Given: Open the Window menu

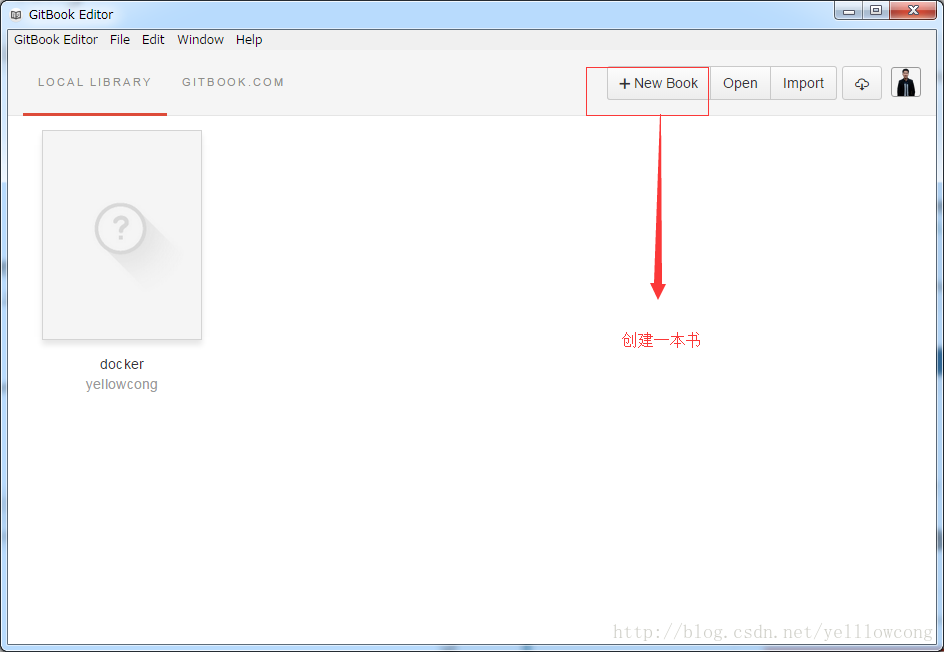Looking at the screenshot, I should [200, 40].
